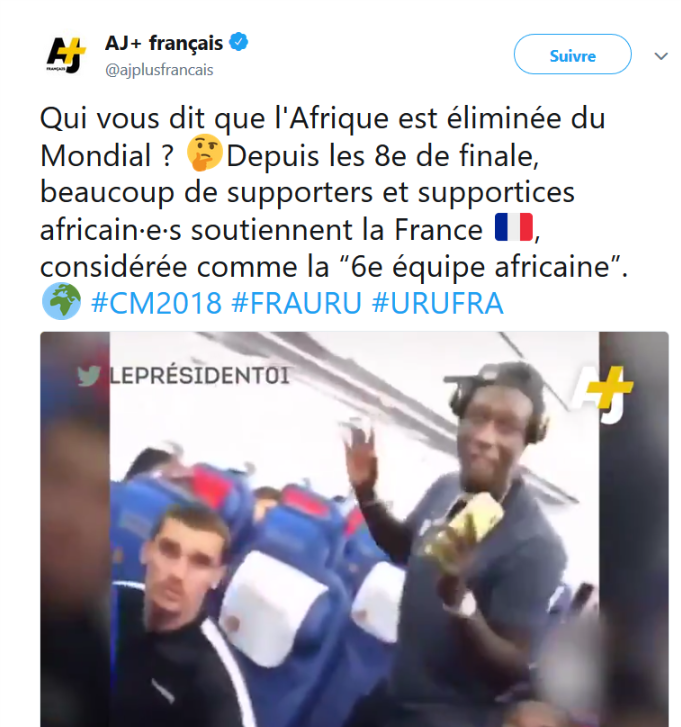Screen dimensions: 681x727
Task: Open the AJ+ français profile avatar
Action: coord(66,55)
